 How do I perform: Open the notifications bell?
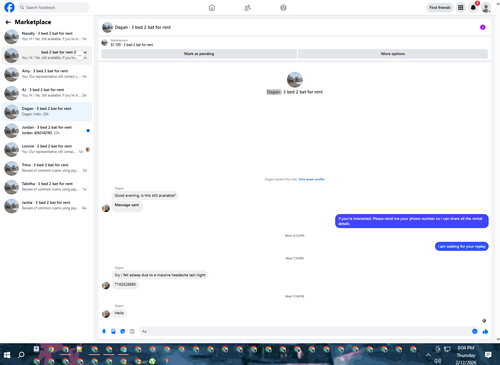click(x=473, y=7)
